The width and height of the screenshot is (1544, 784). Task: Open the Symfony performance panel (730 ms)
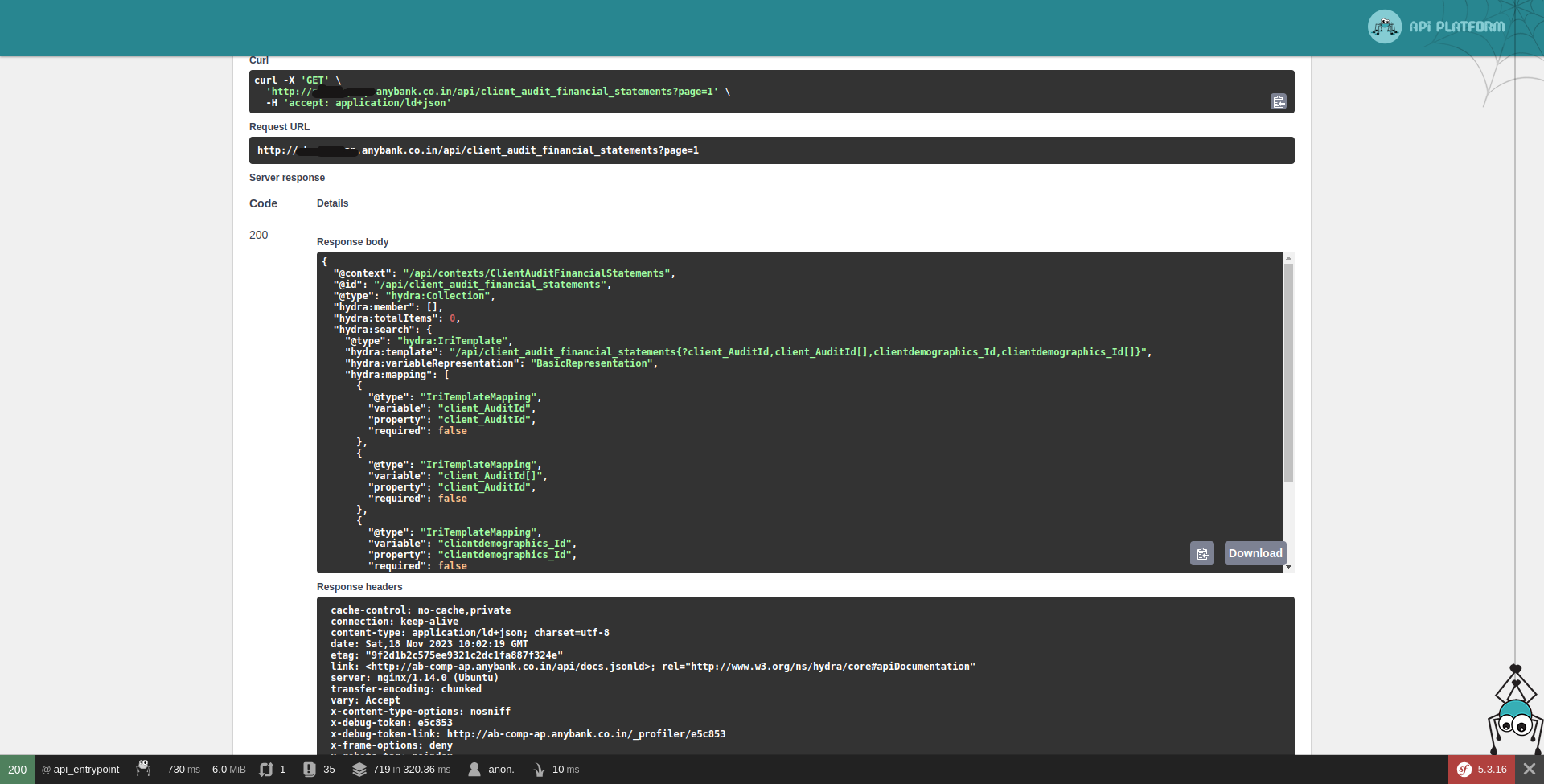(x=183, y=770)
